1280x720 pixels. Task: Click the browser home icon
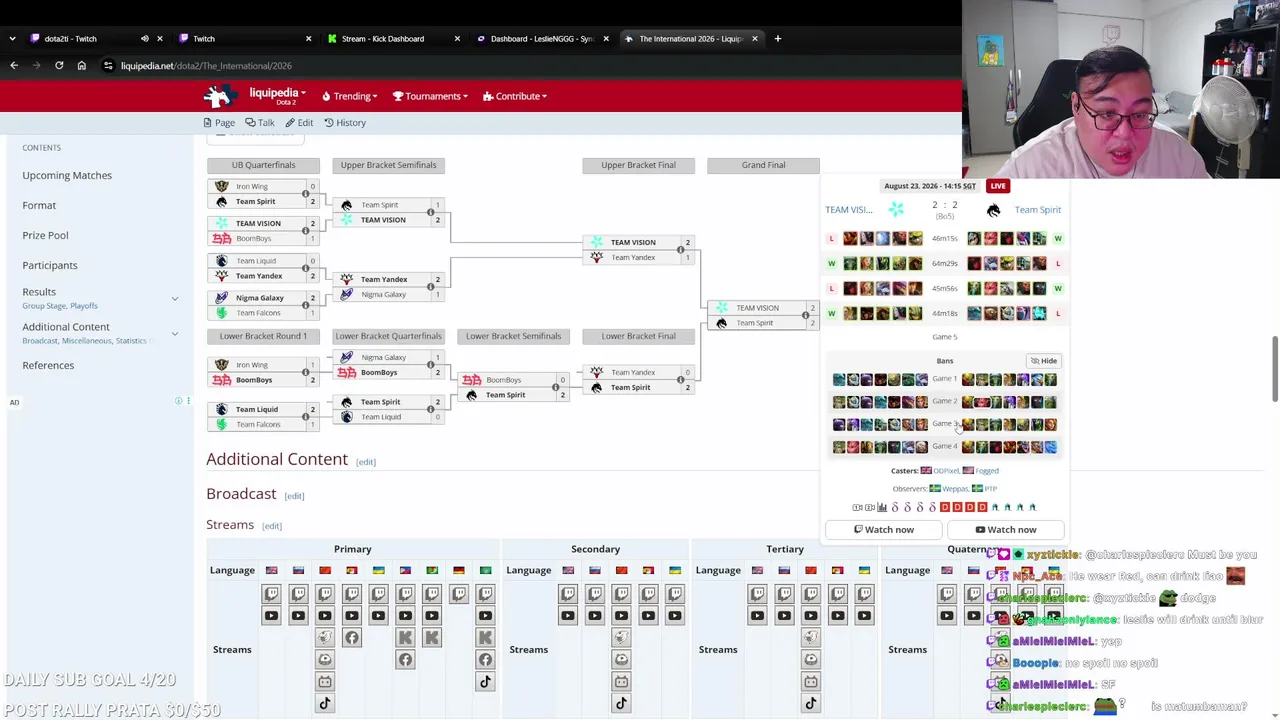pos(82,65)
